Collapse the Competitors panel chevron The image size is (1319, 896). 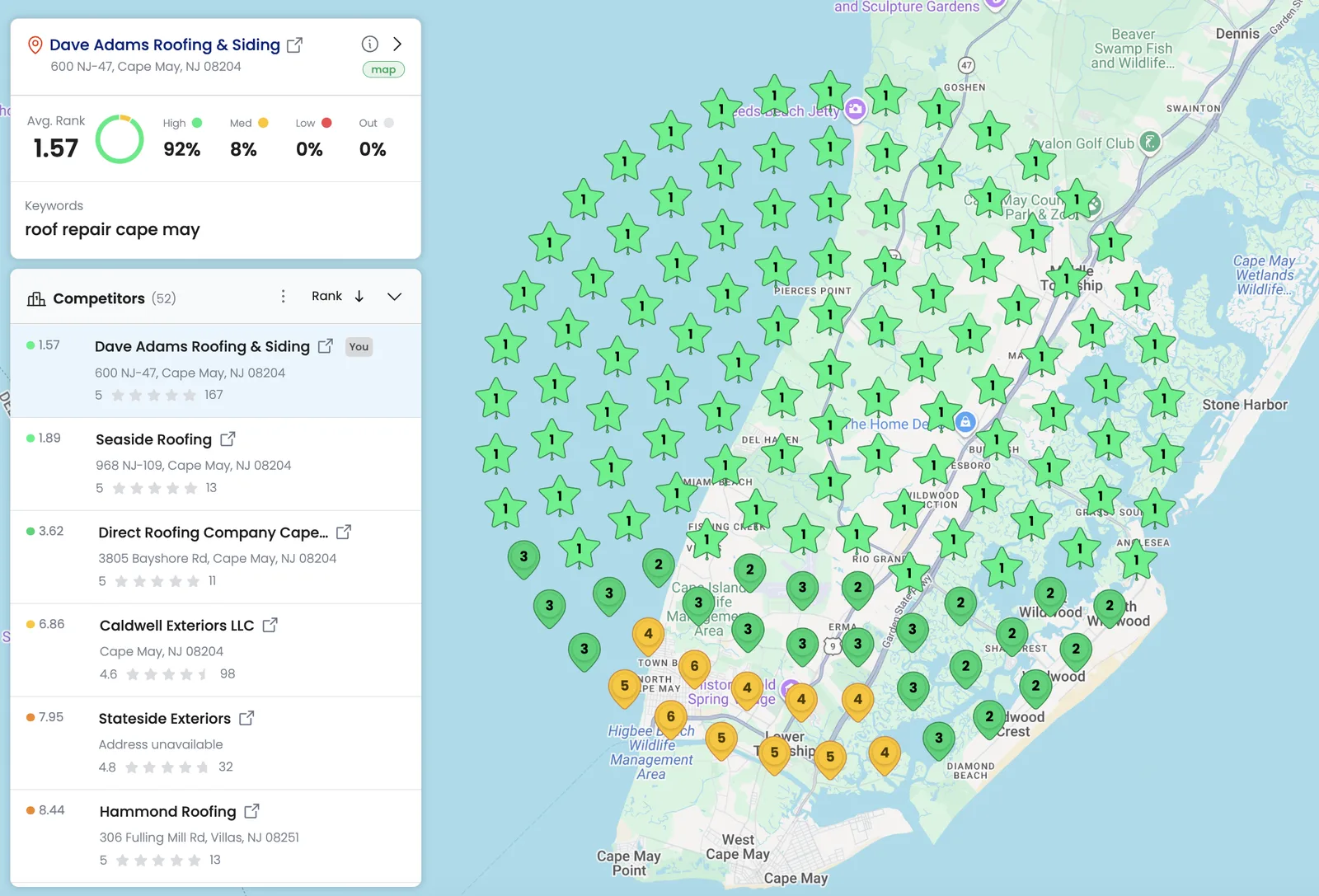click(x=395, y=297)
